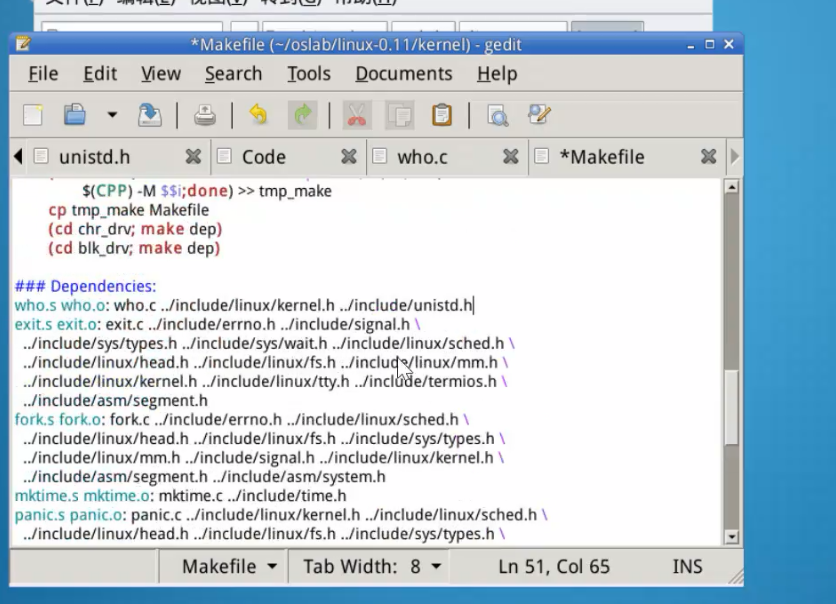836x604 pixels.
Task: Close the Code tab
Action: 348,157
